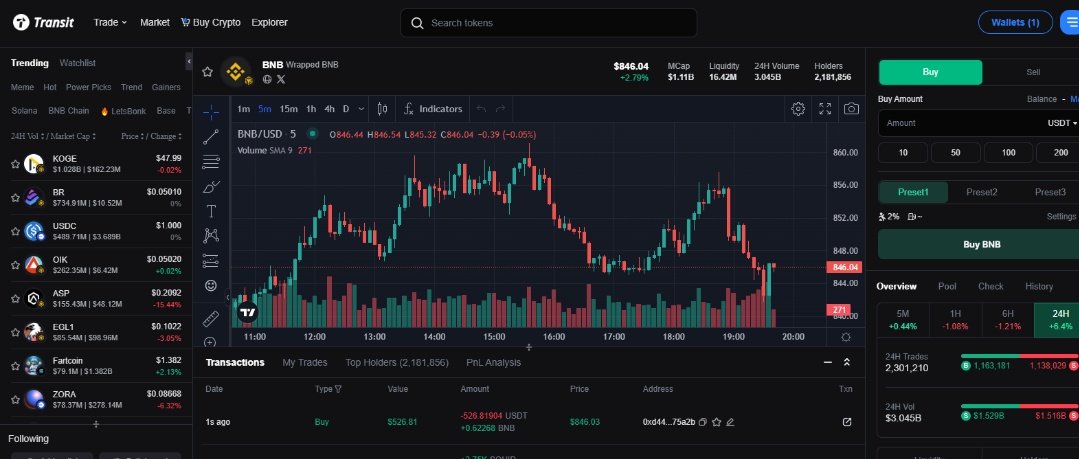Select the forecasting and measurement tool

pos(211,261)
